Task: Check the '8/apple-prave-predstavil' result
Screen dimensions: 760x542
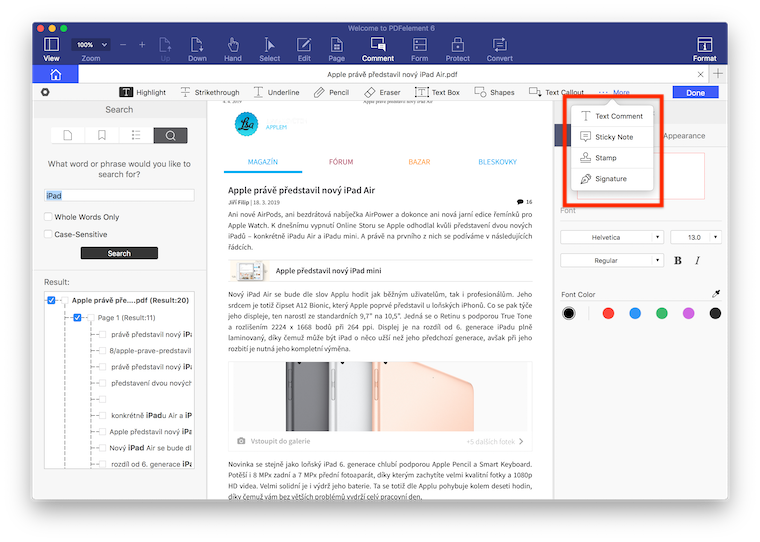Action: [x=102, y=351]
